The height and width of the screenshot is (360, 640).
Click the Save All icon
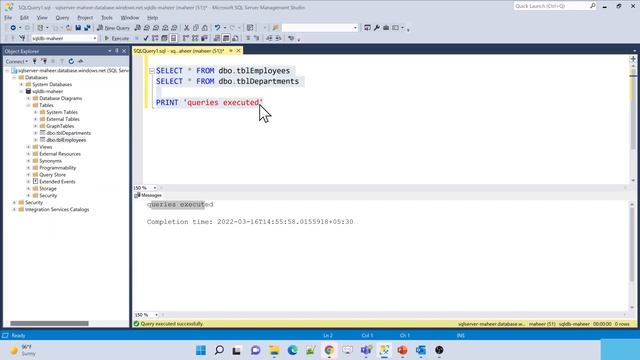[x=87, y=28]
